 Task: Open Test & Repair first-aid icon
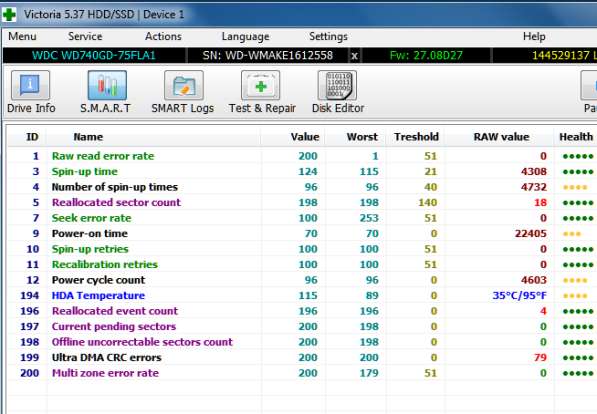260,86
